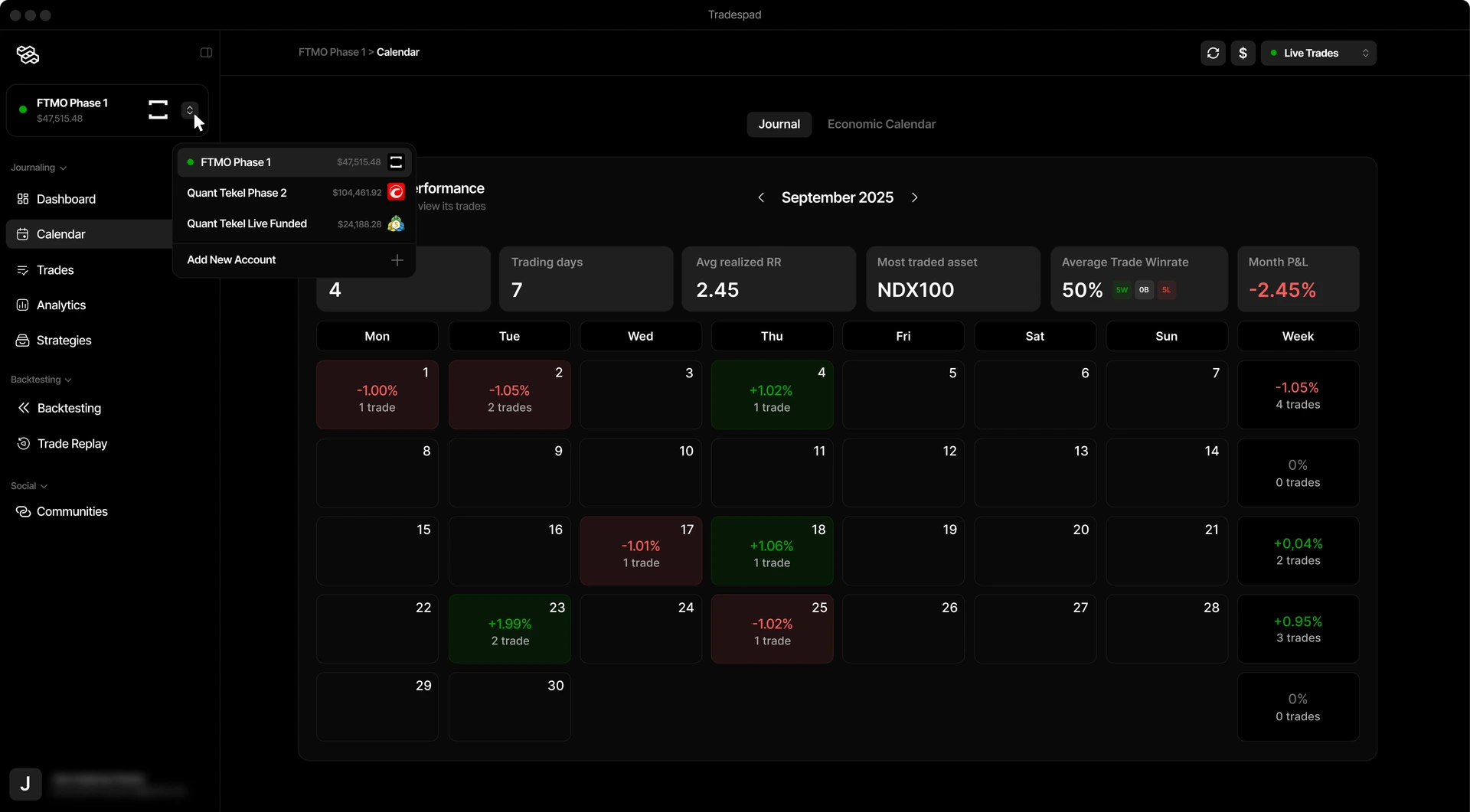
Task: Click September 2025 month title
Action: pos(837,197)
